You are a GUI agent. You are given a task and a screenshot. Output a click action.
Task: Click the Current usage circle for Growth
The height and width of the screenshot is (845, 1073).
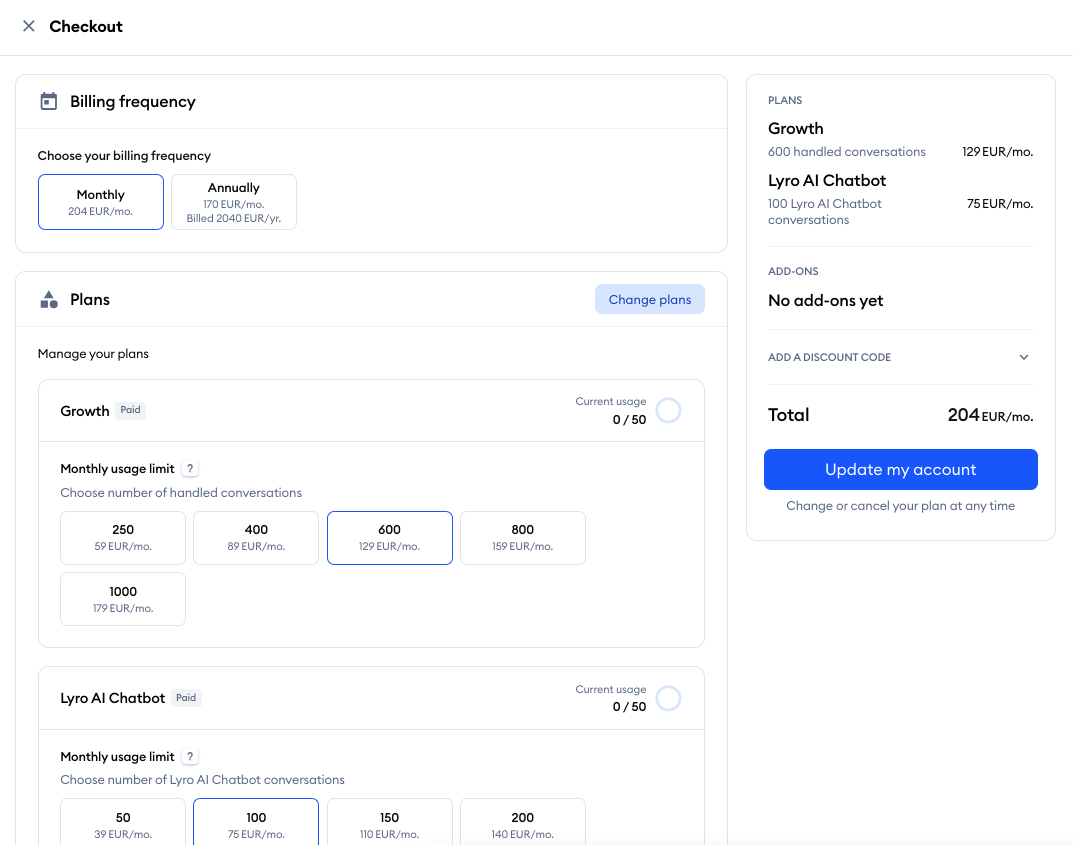click(668, 410)
